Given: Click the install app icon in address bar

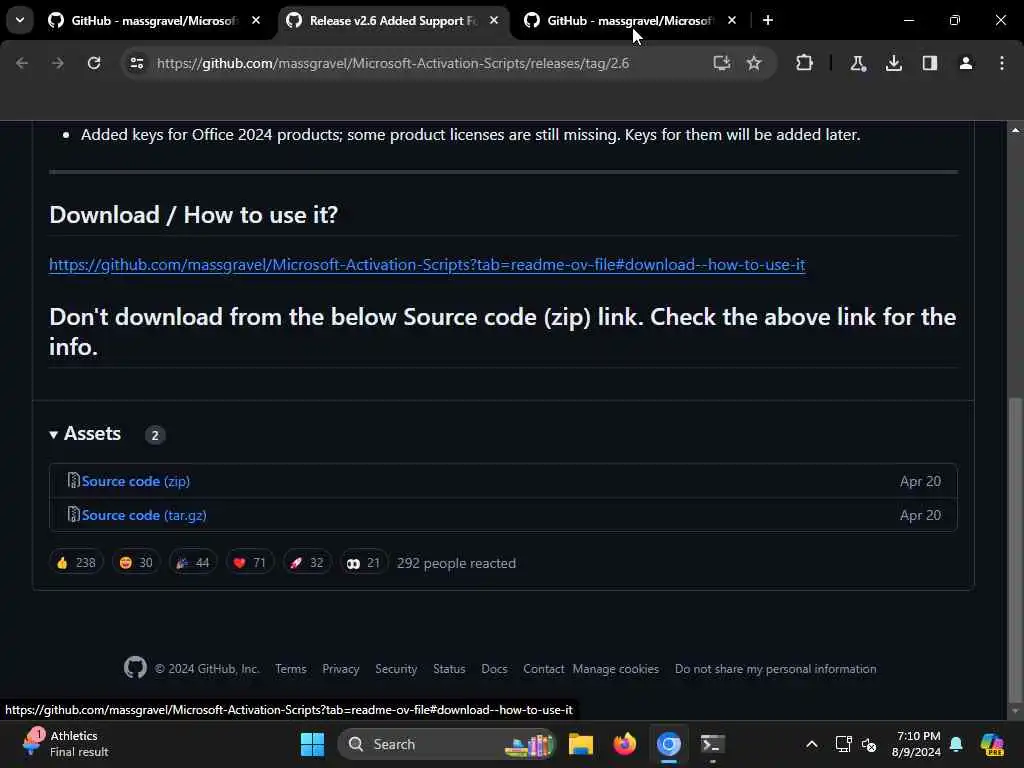Looking at the screenshot, I should (x=722, y=63).
